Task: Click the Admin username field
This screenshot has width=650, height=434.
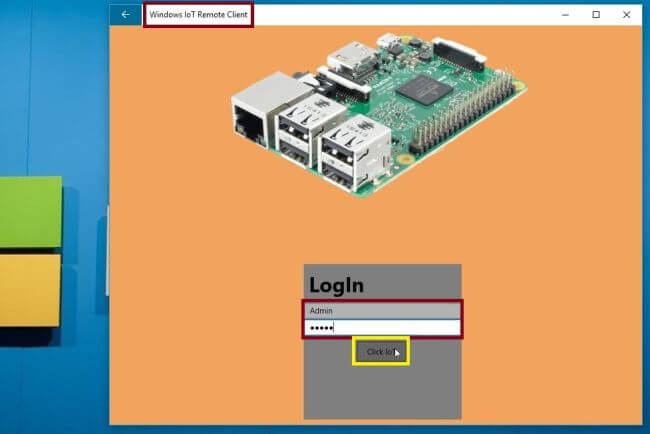Action: pos(382,310)
